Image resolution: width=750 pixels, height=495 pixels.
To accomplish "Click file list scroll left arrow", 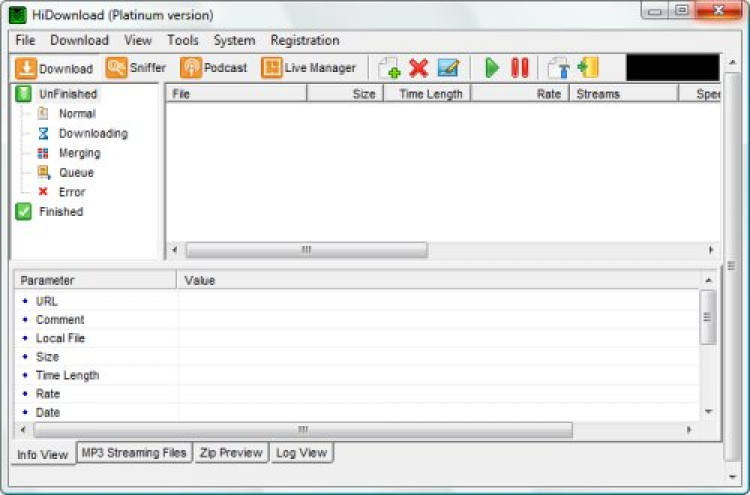I will point(174,250).
